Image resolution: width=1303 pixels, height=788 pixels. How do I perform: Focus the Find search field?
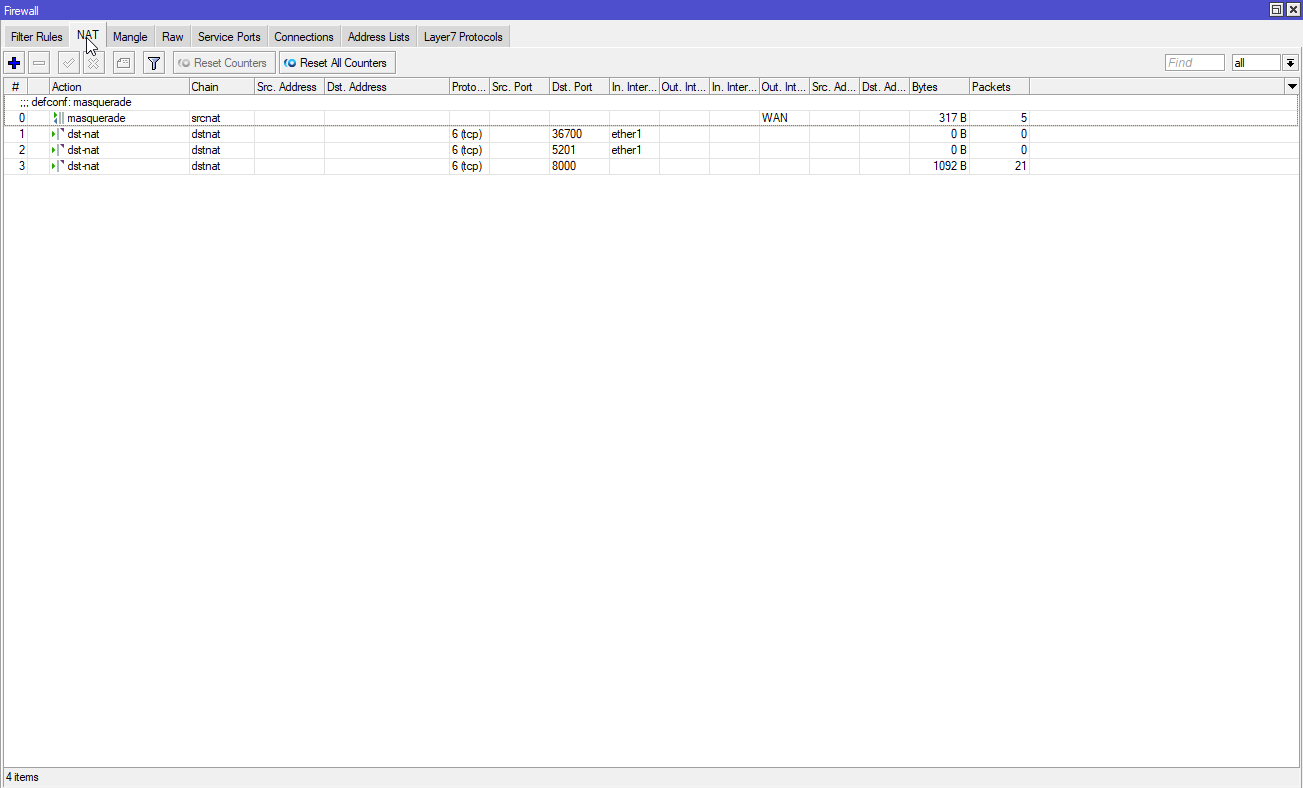(1195, 63)
